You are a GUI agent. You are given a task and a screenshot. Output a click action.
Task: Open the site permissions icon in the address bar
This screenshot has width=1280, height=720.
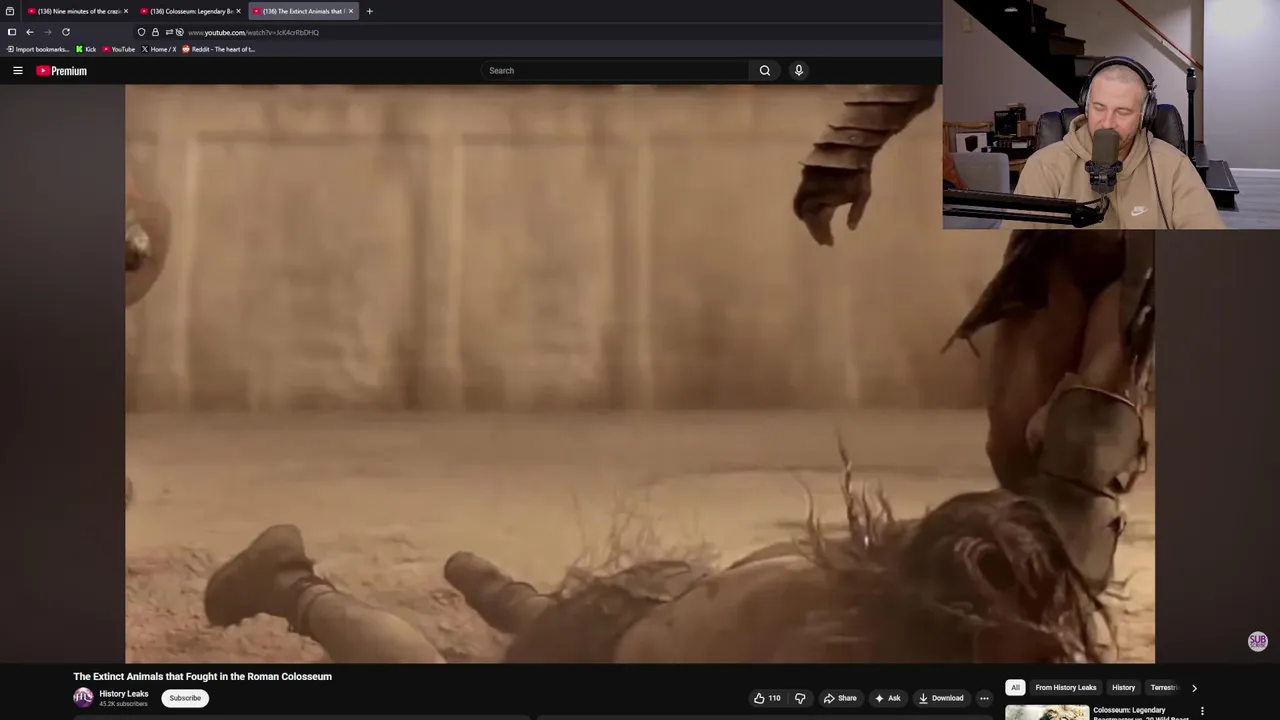(168, 32)
